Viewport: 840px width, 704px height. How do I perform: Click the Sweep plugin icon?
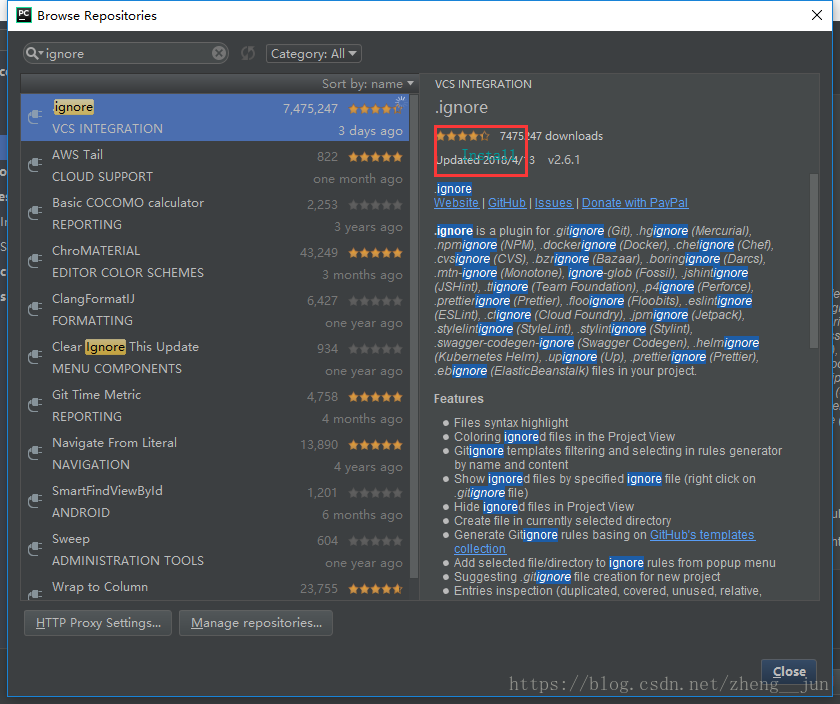click(x=35, y=549)
